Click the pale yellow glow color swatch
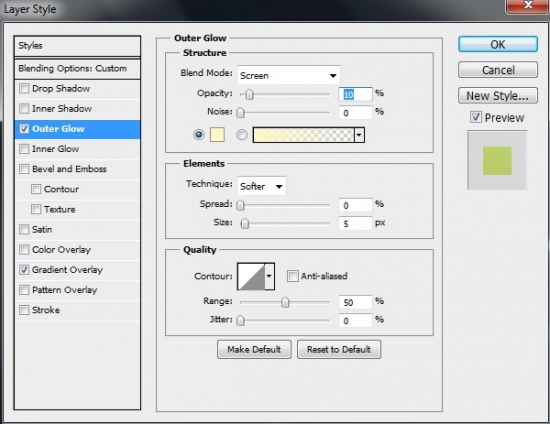The image size is (550, 424). pos(217,135)
